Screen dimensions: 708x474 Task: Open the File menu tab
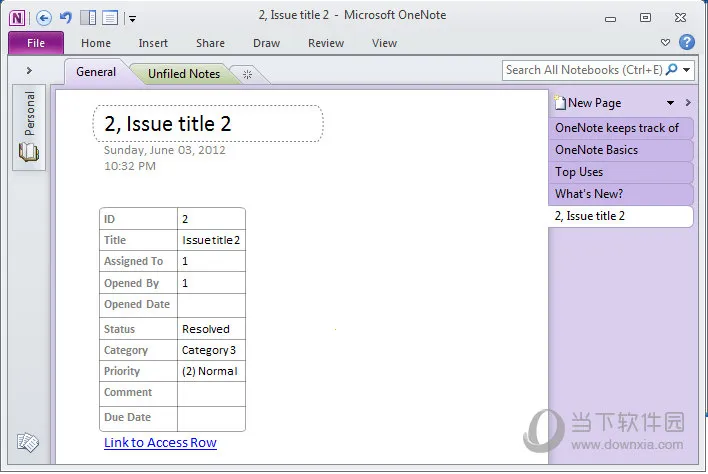coord(36,43)
